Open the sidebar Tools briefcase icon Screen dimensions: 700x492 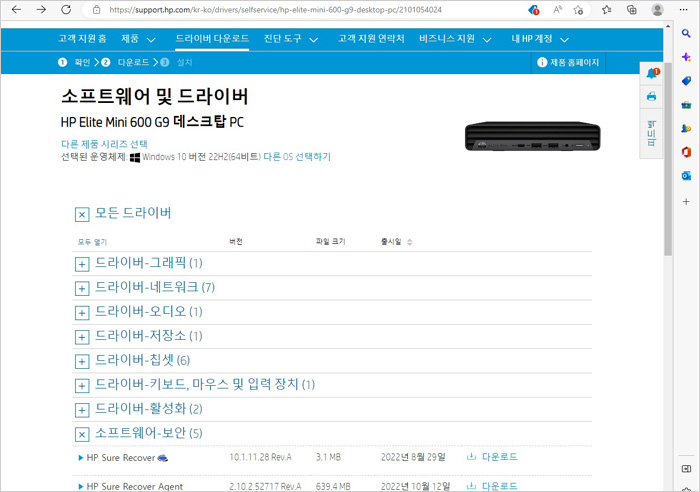coord(686,104)
